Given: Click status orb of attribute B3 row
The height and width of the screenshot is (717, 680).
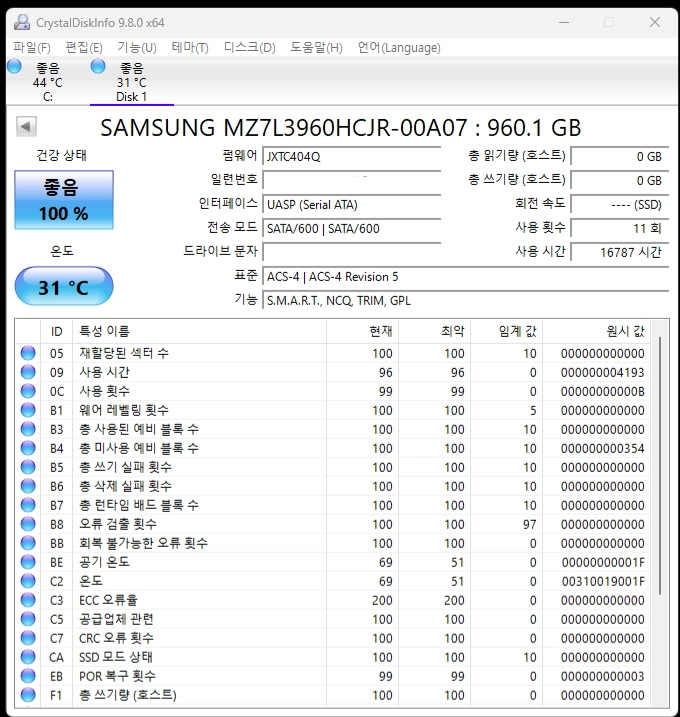Looking at the screenshot, I should (x=28, y=429).
